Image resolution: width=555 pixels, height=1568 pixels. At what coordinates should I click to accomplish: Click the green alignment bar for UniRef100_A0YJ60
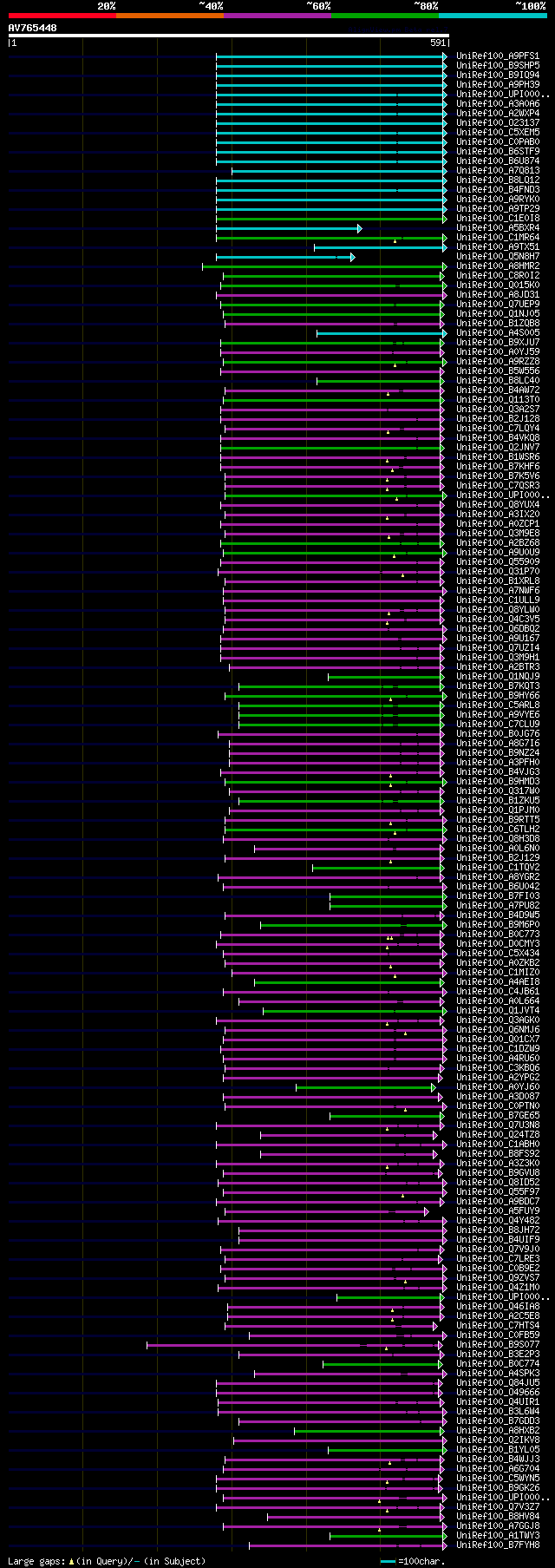[366, 1087]
